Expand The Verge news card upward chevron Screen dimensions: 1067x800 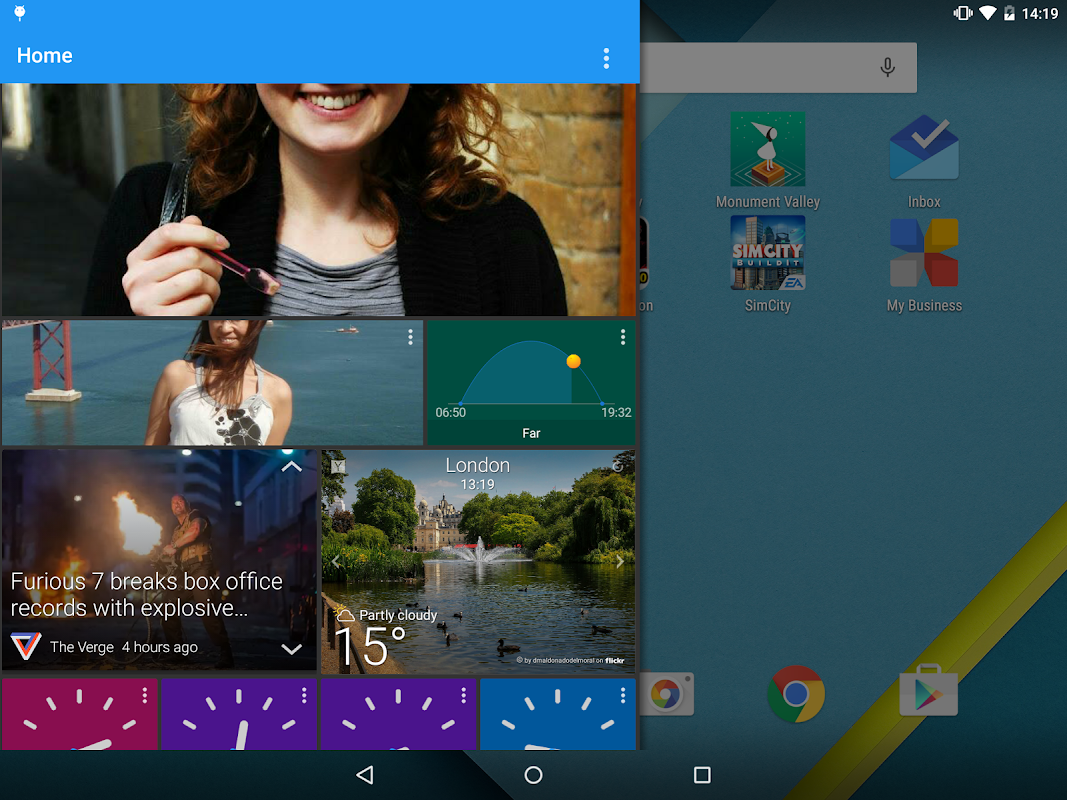pyautogui.click(x=291, y=467)
